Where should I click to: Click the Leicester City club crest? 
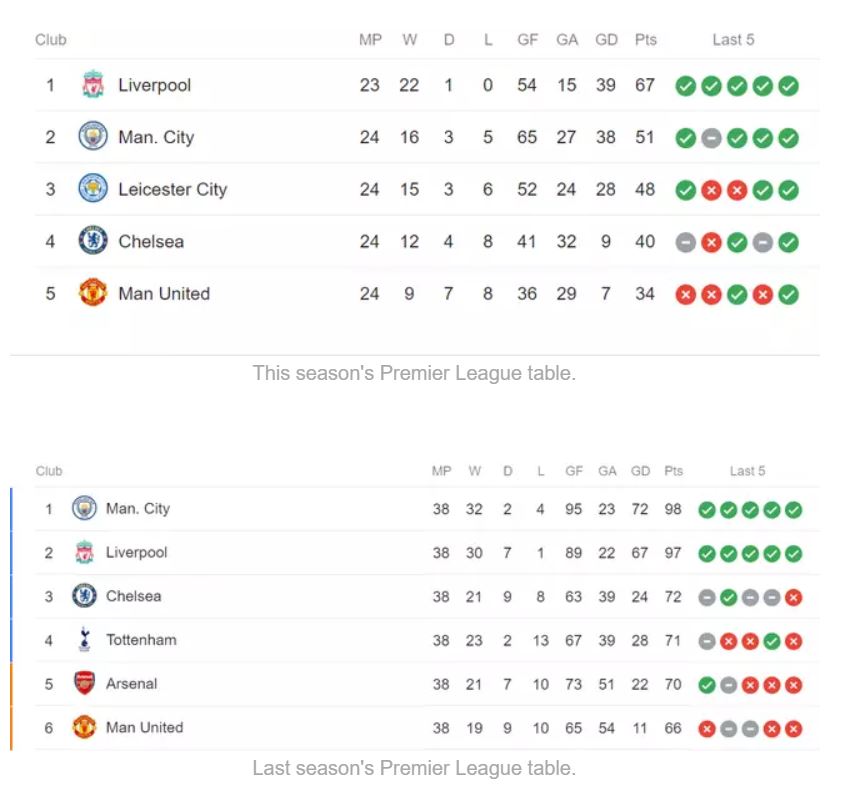tap(93, 189)
